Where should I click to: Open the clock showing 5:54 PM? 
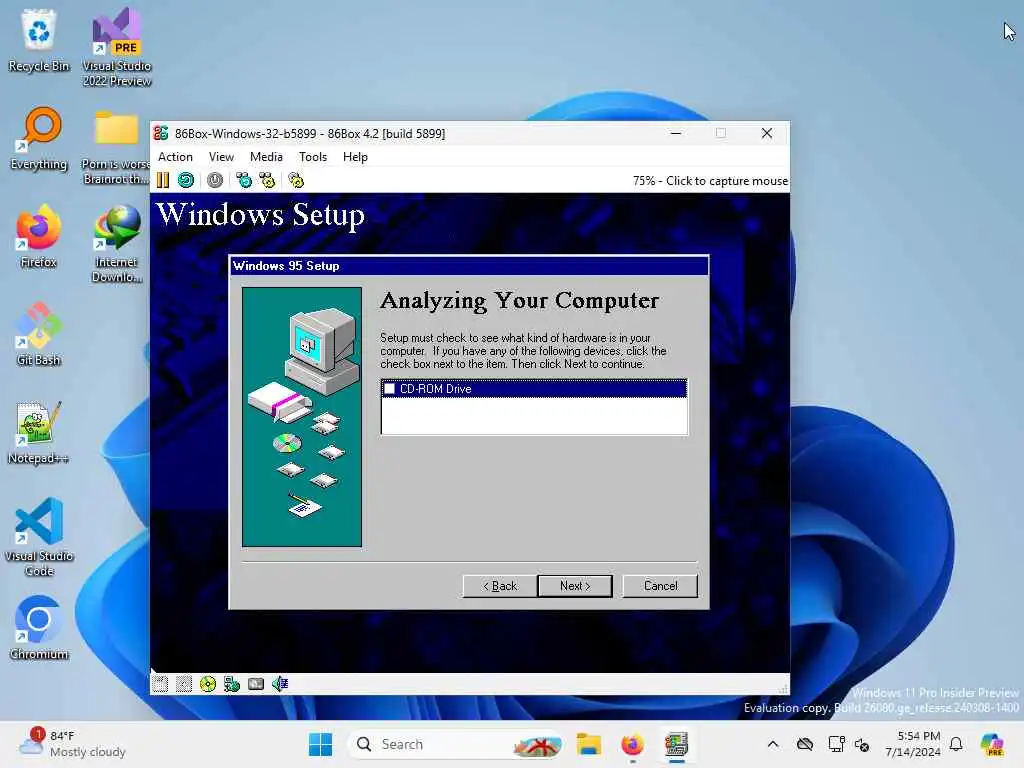tap(912, 744)
